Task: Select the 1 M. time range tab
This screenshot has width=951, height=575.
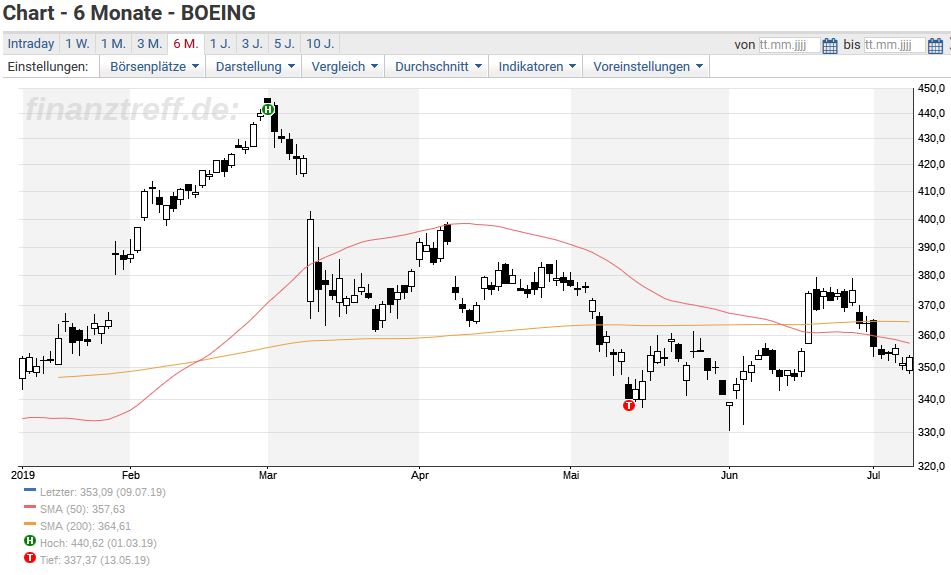Action: pos(113,44)
